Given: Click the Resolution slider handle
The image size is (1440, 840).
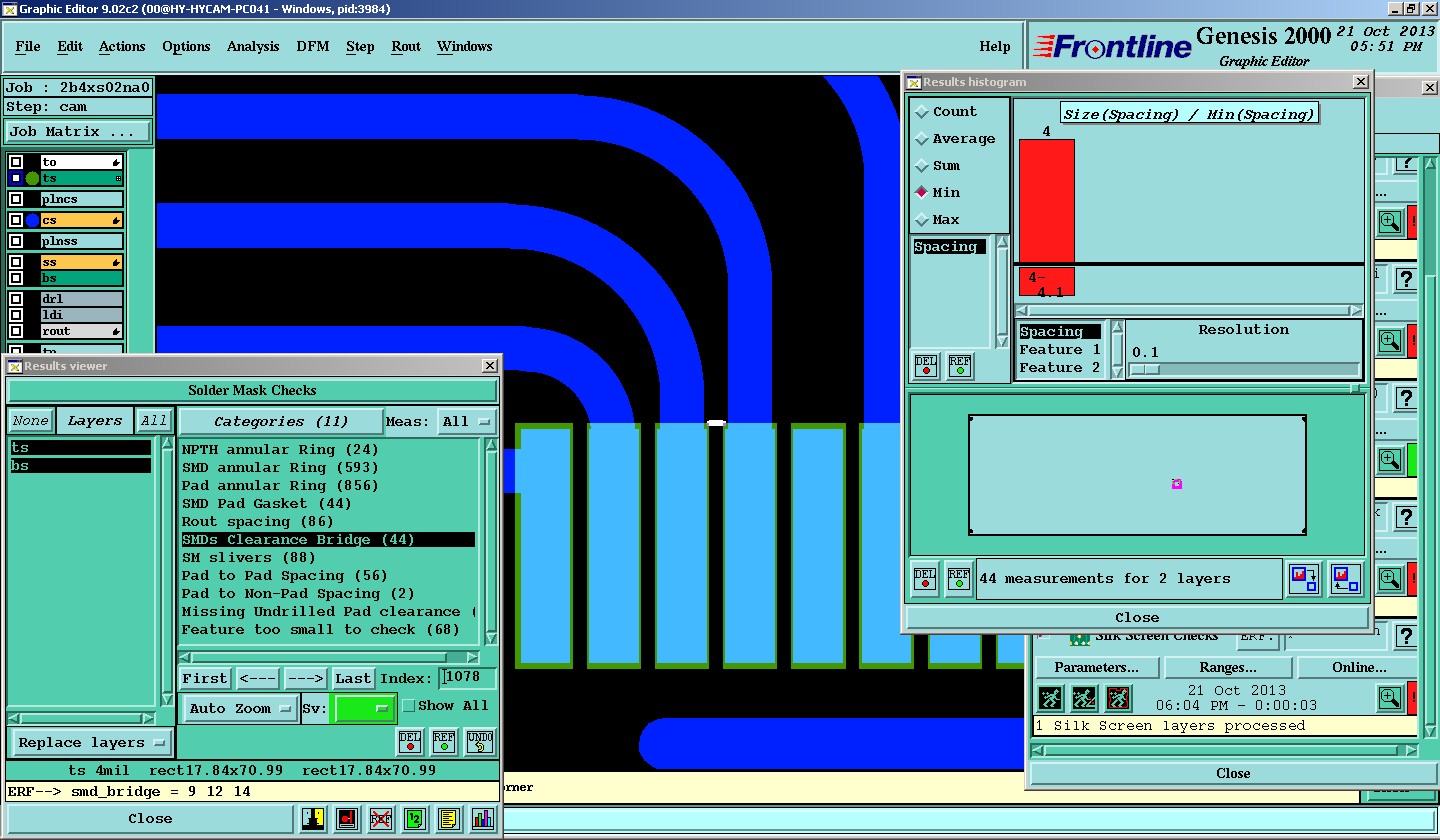Looking at the screenshot, I should point(1145,370).
